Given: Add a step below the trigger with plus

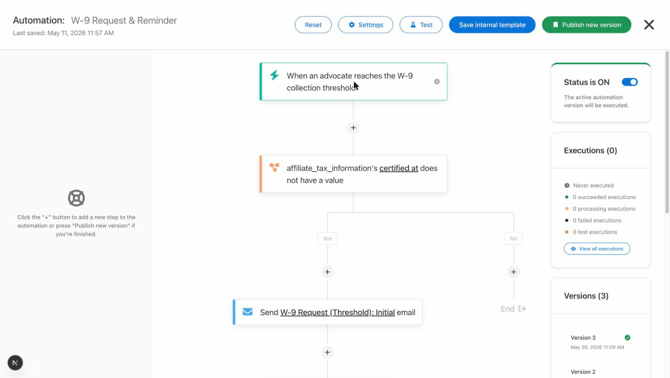Looking at the screenshot, I should coord(353,128).
